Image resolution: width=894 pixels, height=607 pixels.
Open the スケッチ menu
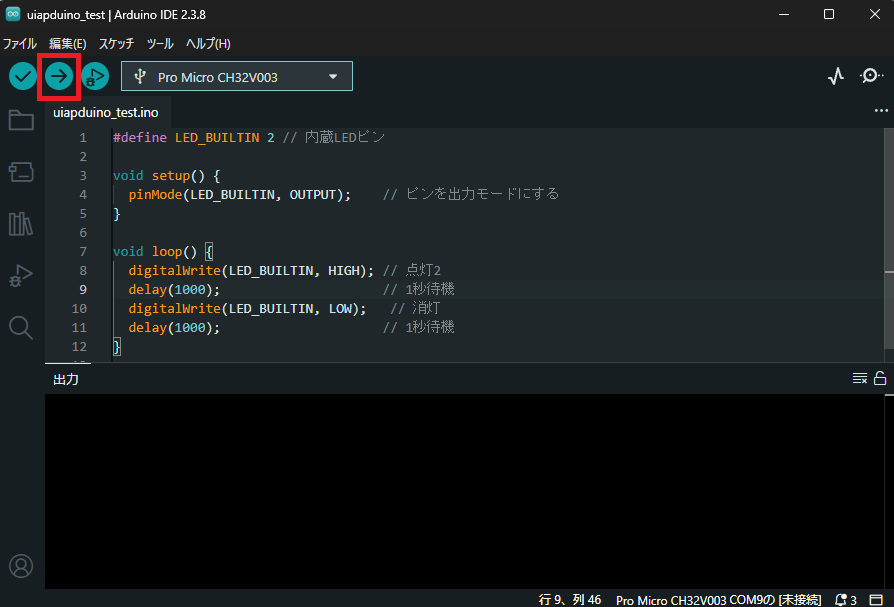(x=116, y=44)
